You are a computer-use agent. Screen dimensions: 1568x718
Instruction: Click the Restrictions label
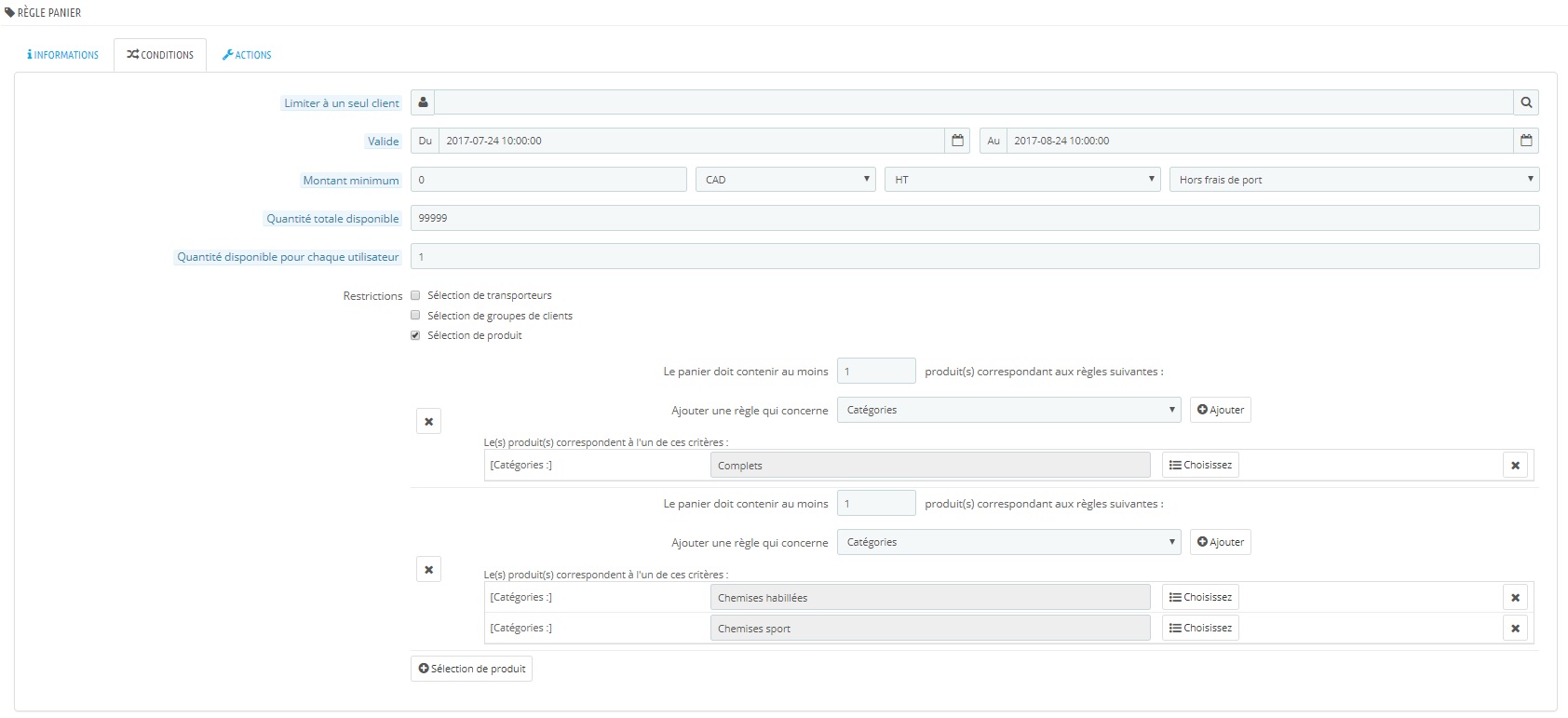372,296
